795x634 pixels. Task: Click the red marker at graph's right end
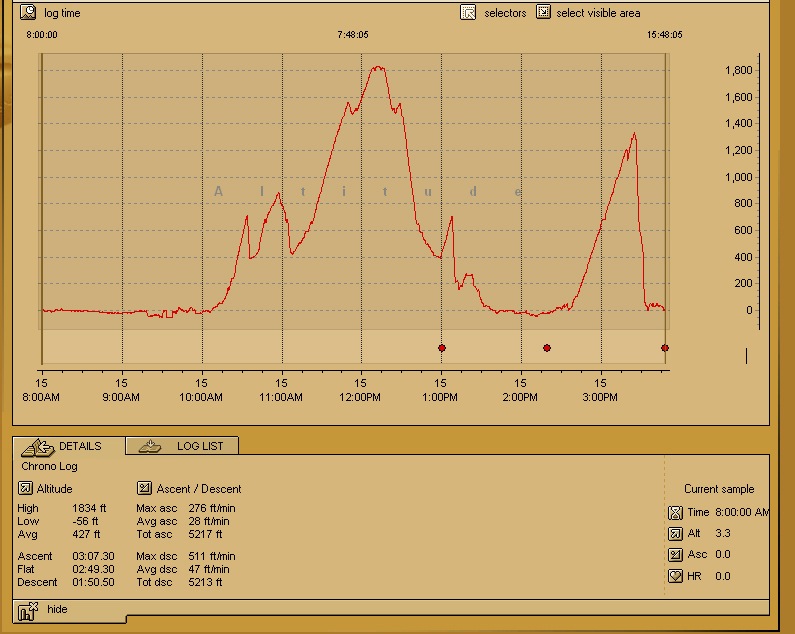(x=665, y=348)
